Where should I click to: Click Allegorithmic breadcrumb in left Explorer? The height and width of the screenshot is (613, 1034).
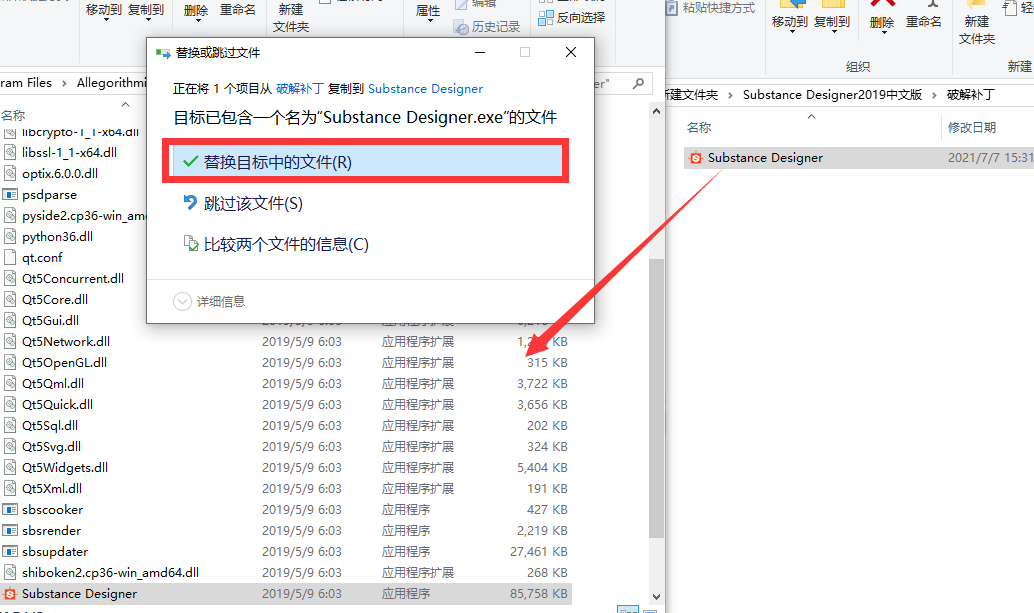[x=111, y=83]
